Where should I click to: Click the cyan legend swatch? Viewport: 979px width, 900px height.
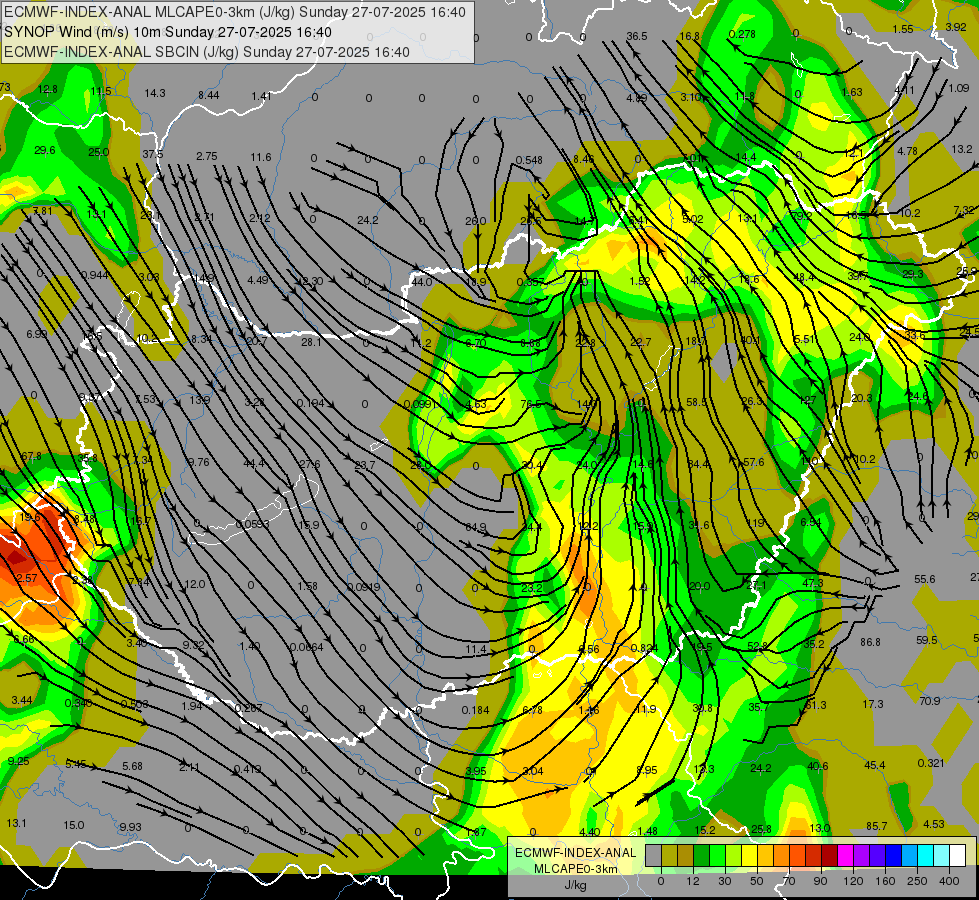(x=926, y=856)
